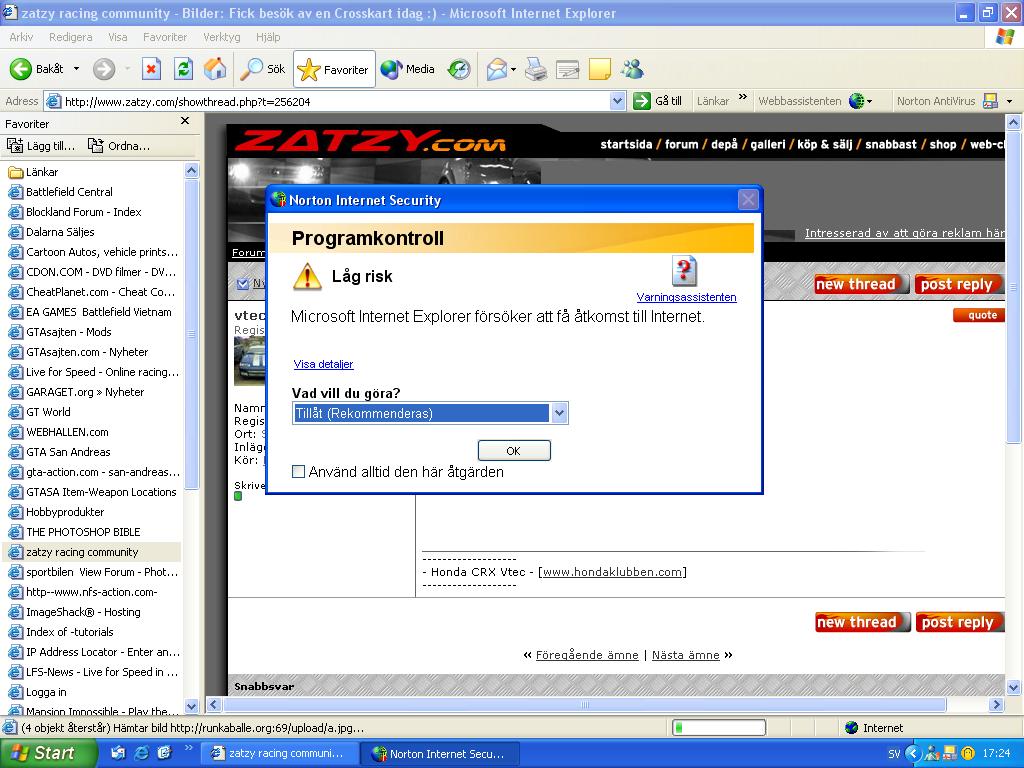Confirm with the OK button
Image resolution: width=1024 pixels, height=768 pixels.
pos(514,451)
